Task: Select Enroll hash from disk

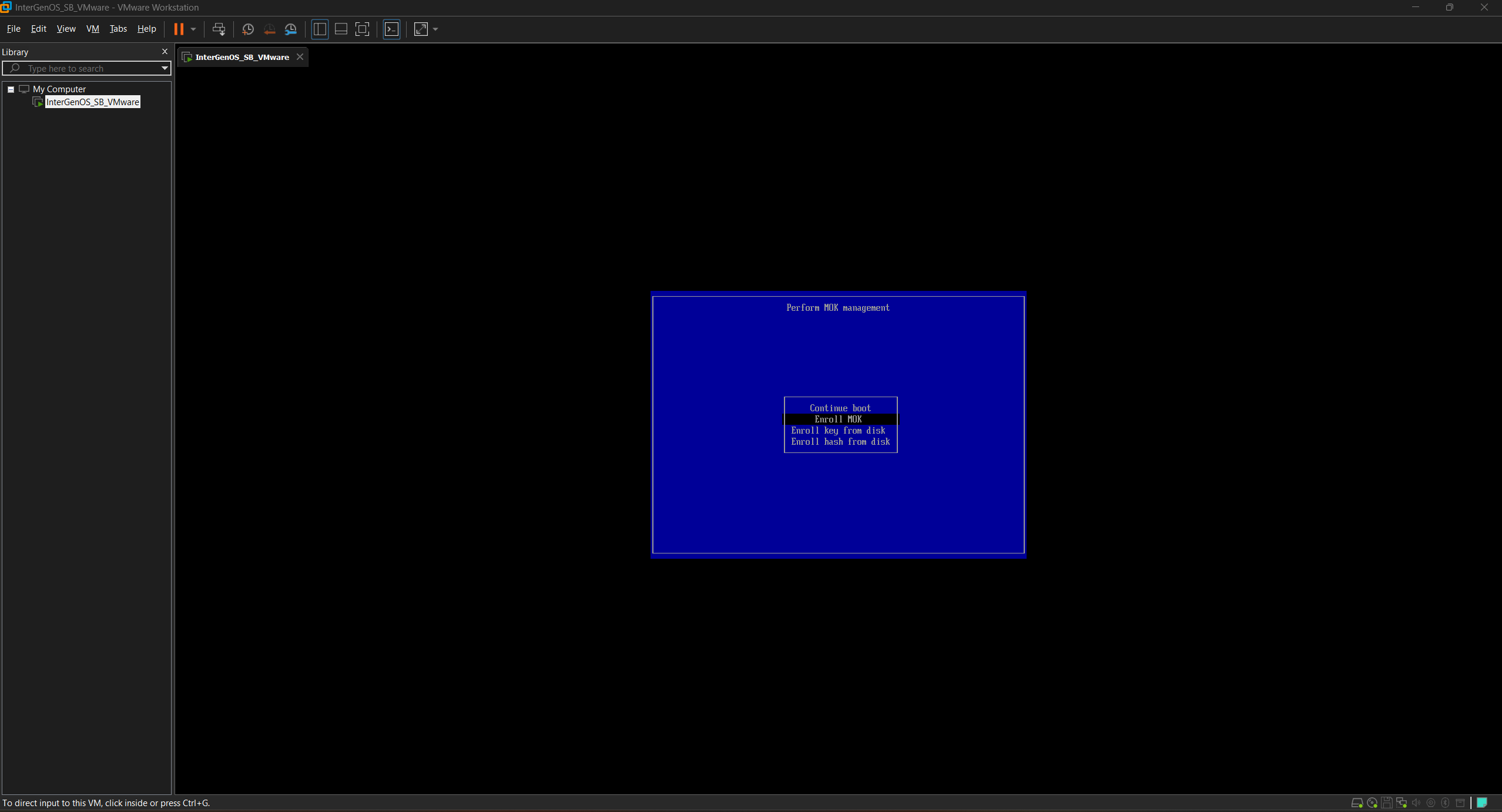Action: [840, 441]
